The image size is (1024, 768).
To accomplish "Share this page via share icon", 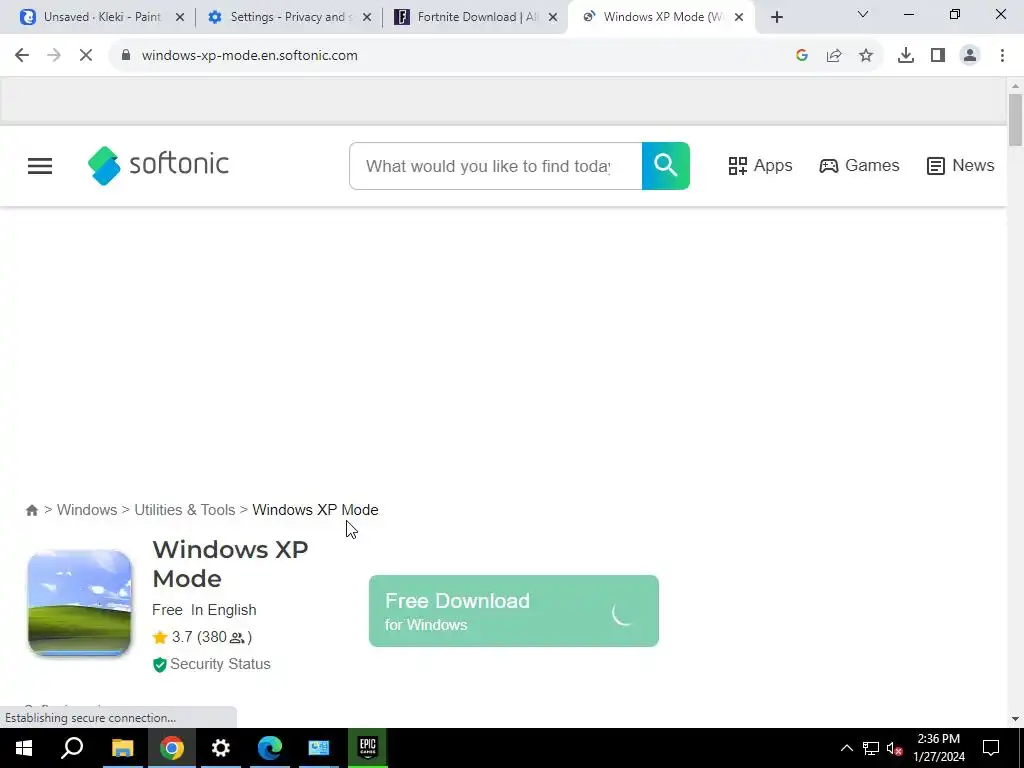I will 834,56.
